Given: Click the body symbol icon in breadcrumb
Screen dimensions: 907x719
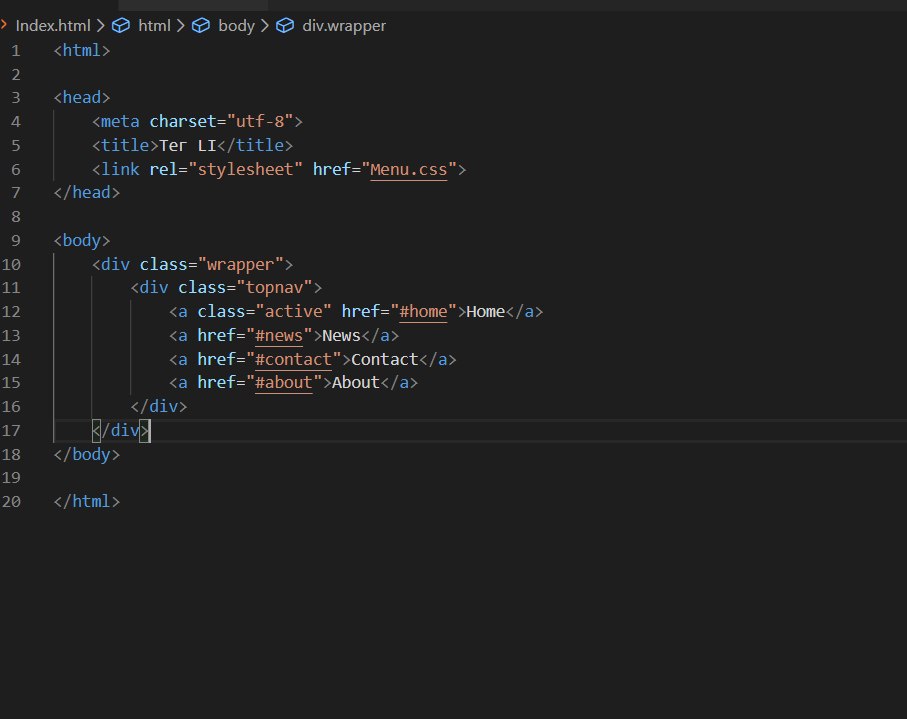Looking at the screenshot, I should (201, 25).
